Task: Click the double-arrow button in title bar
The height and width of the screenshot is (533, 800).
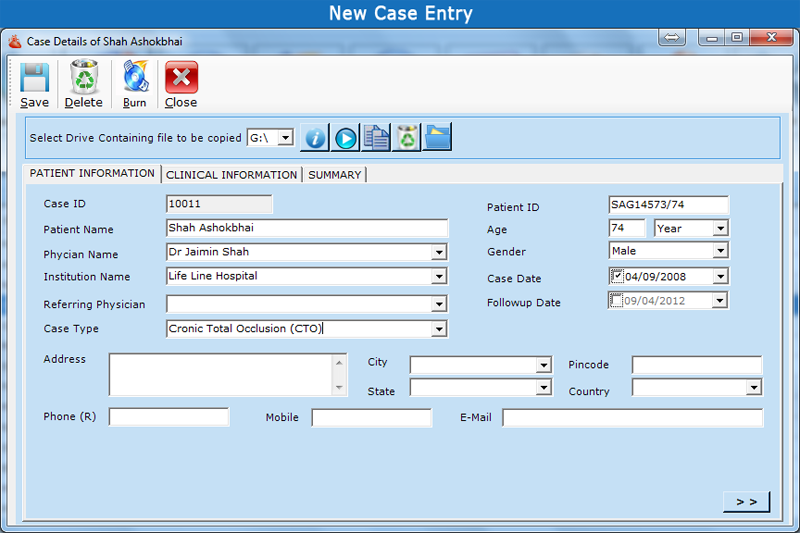Action: 672,37
